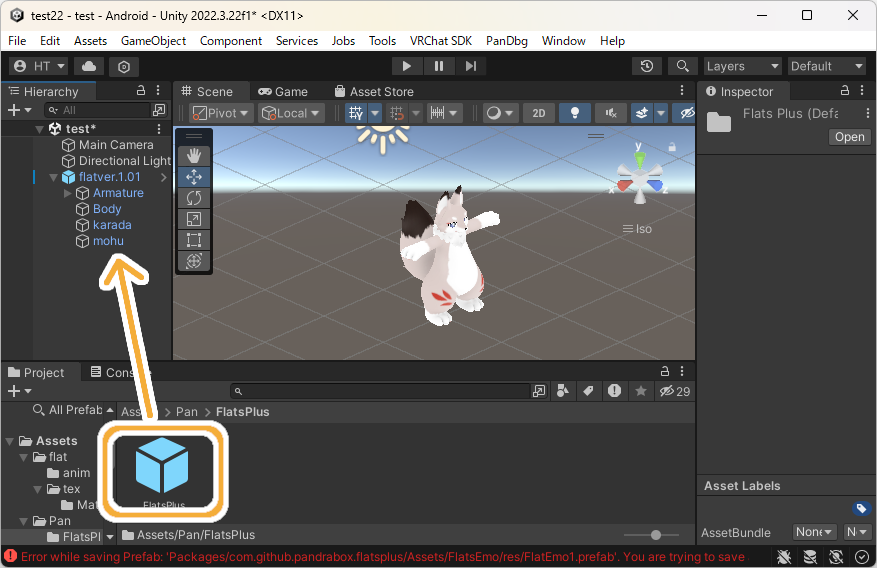Open undo history icon

(647, 66)
